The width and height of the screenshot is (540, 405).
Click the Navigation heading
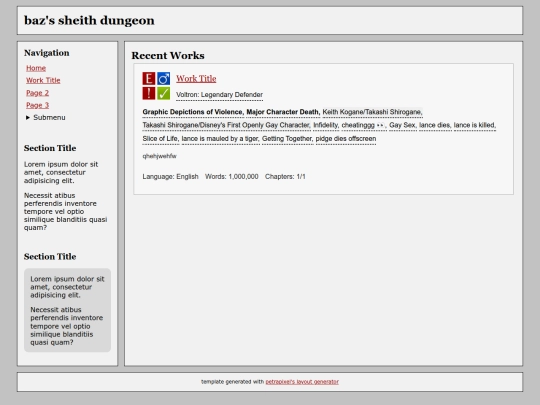(46, 53)
